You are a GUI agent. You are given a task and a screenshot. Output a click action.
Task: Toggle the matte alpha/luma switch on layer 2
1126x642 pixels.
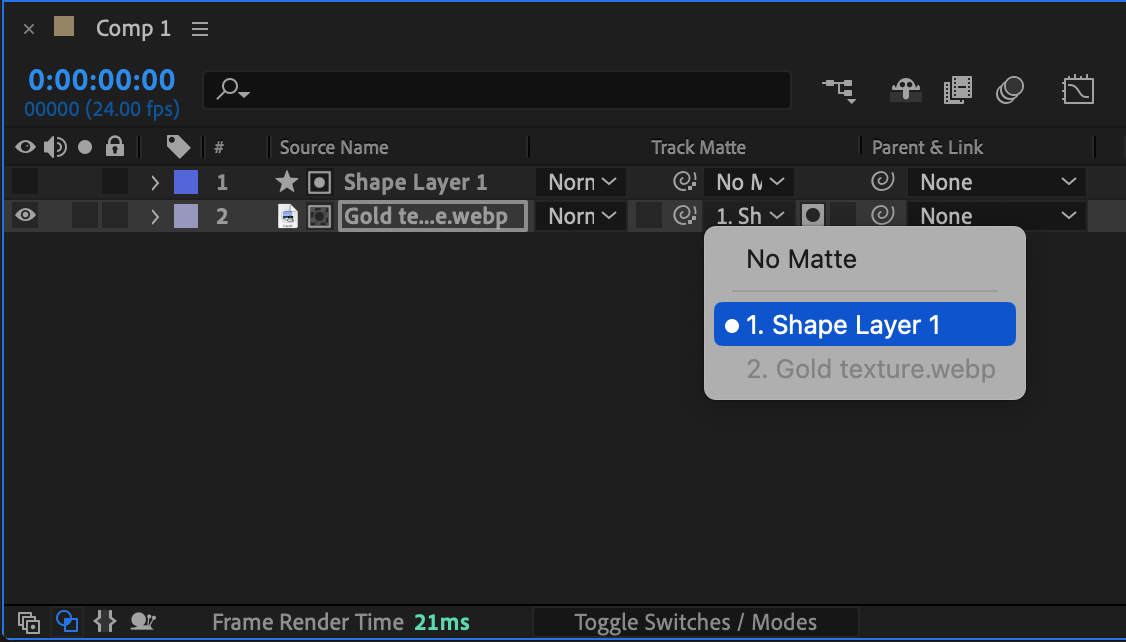coord(813,216)
